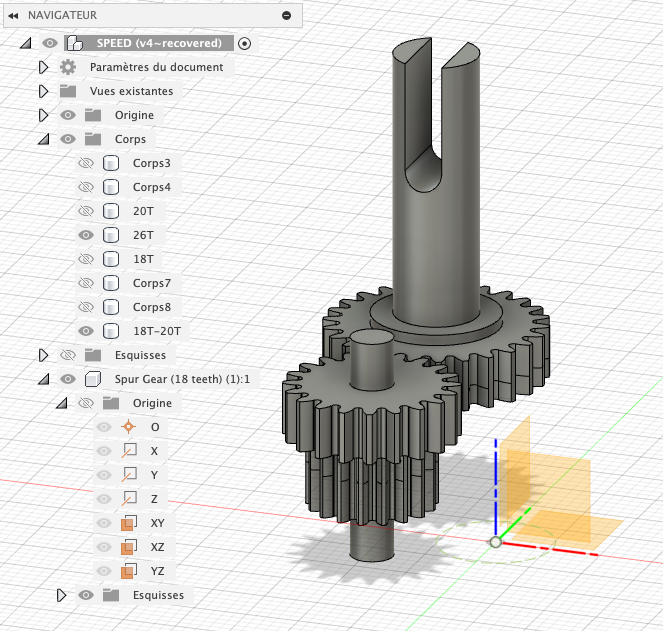Show the hidden Corps3 body

point(85,163)
